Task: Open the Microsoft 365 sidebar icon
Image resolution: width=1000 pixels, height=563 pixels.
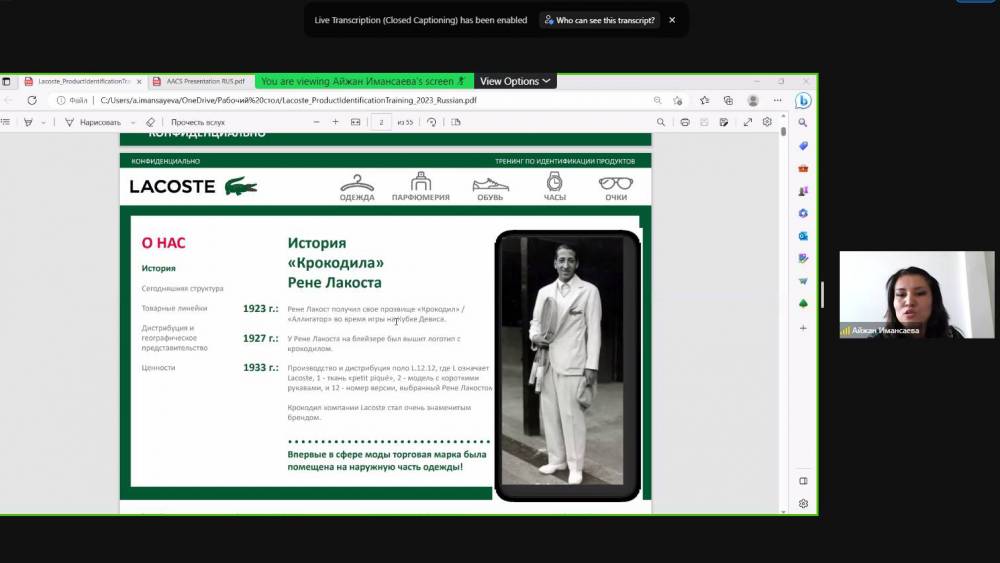Action: point(803,213)
